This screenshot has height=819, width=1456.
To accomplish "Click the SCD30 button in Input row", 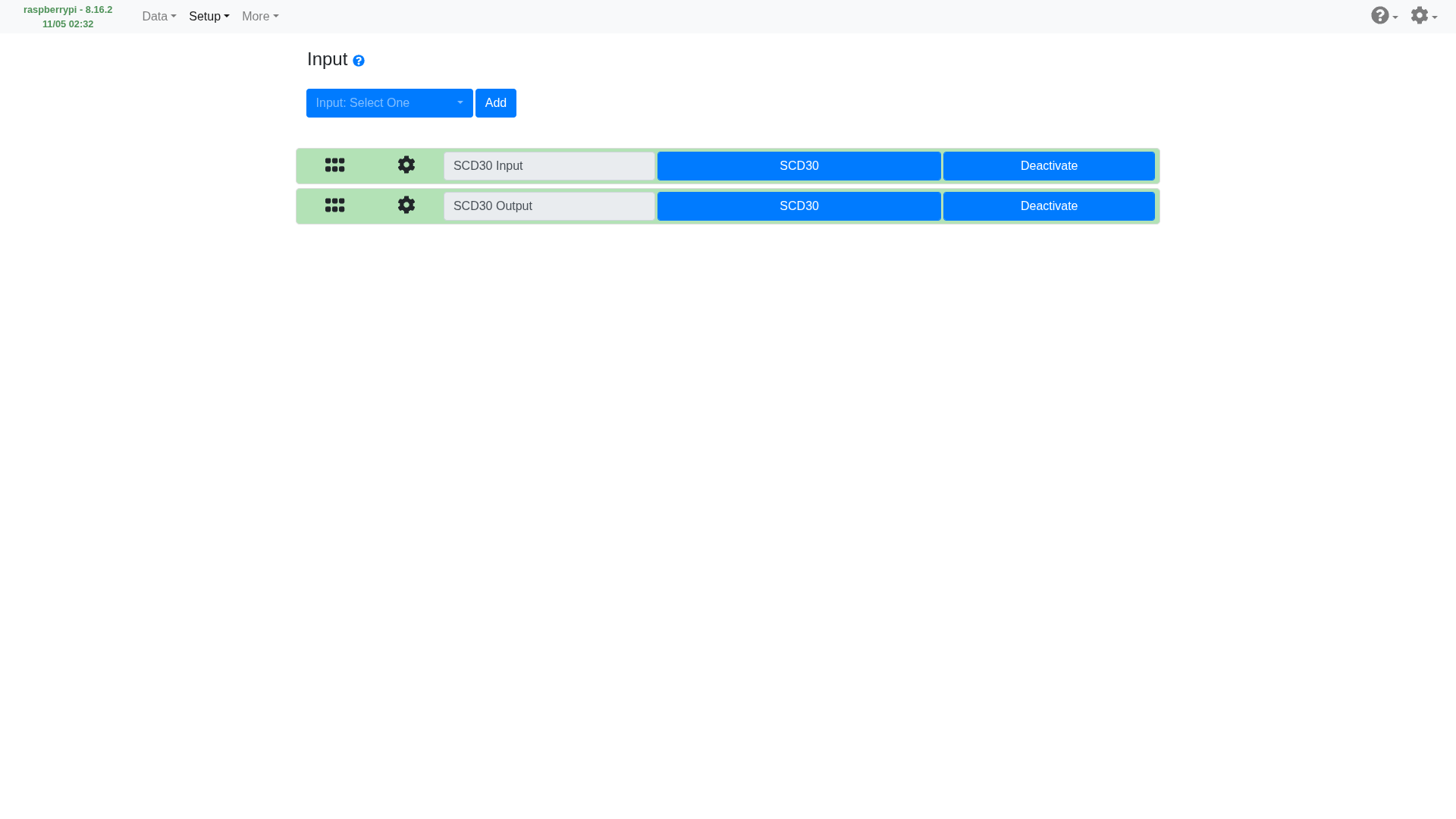I will (x=799, y=166).
